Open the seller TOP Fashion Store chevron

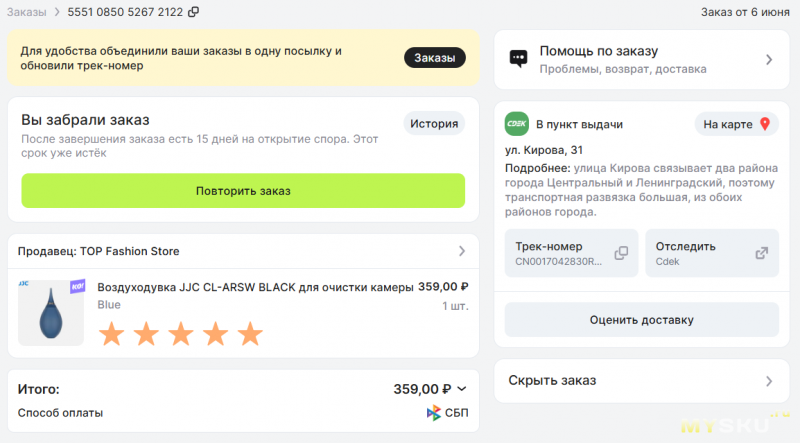click(x=462, y=251)
